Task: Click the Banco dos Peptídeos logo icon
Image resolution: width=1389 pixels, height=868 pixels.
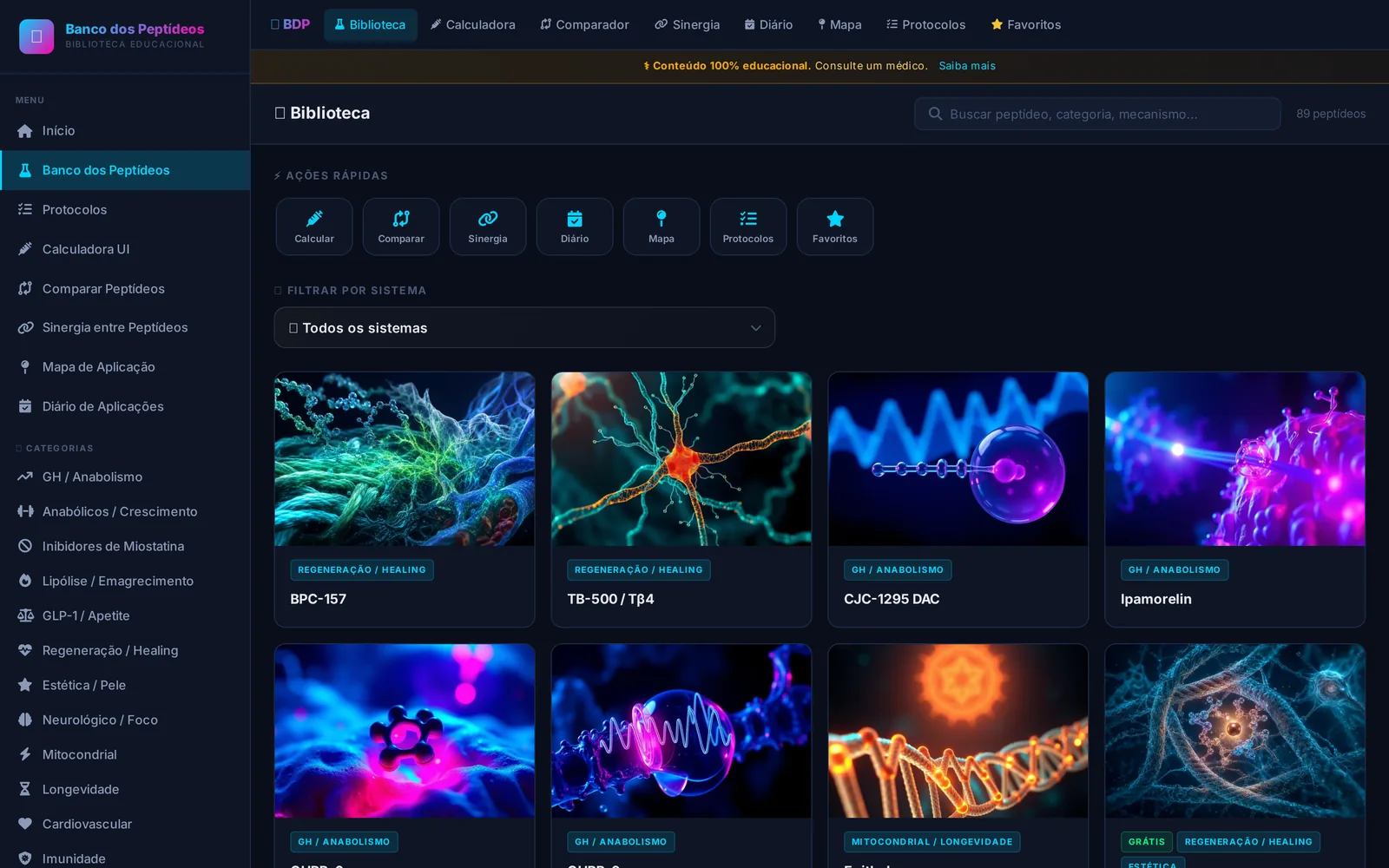Action: click(36, 36)
